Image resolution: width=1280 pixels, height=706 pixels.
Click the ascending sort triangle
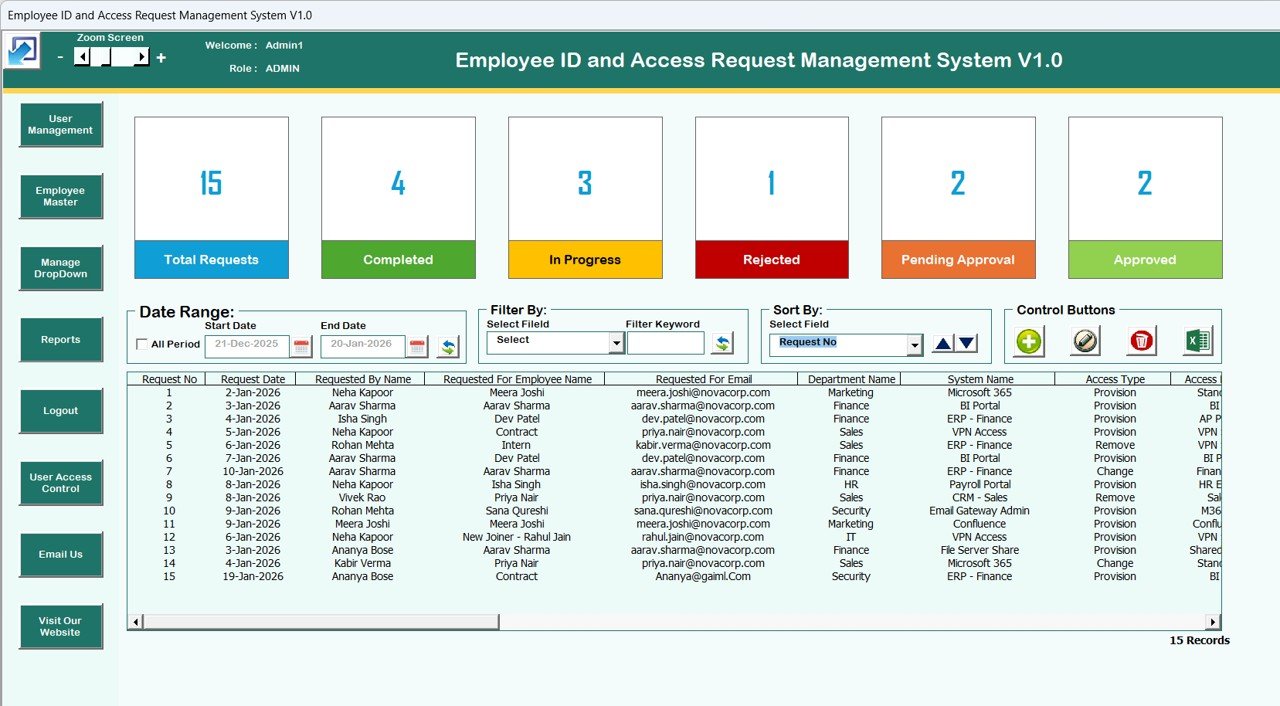tap(940, 343)
